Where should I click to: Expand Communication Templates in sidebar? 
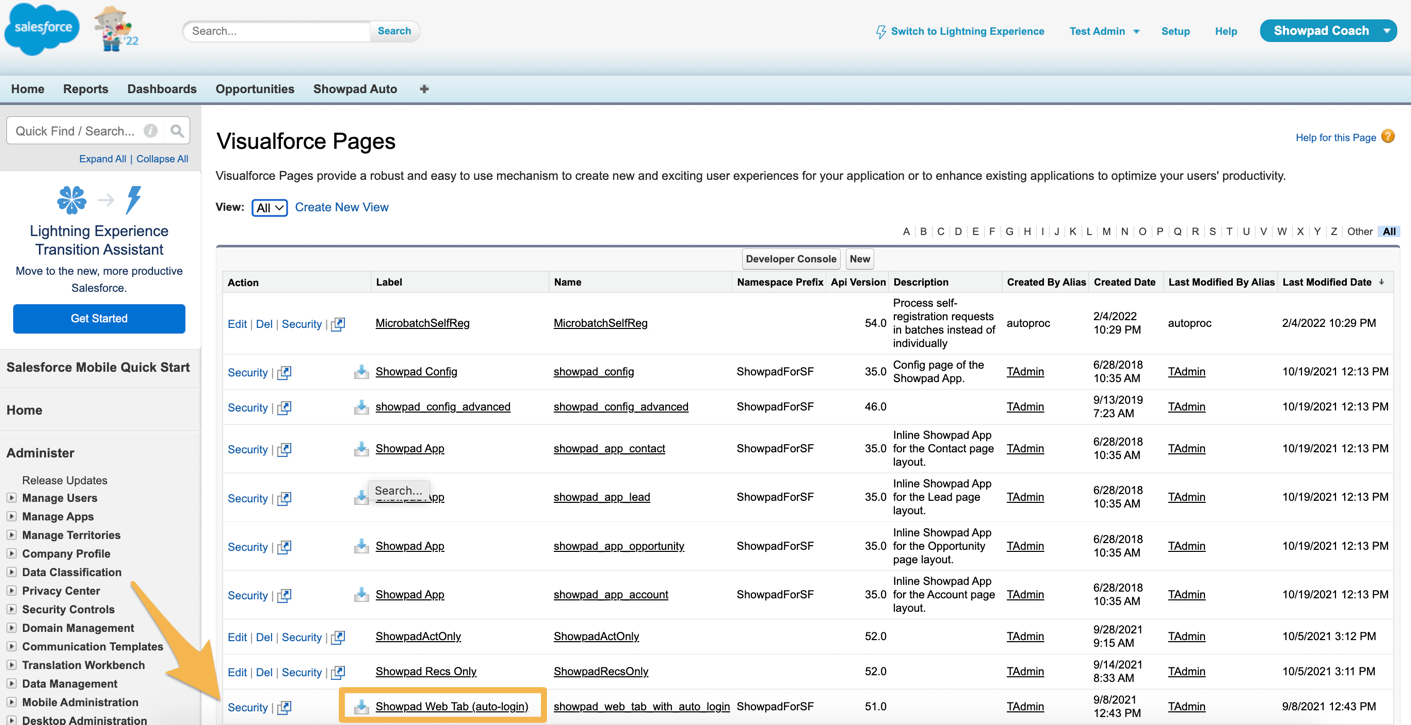click(x=11, y=647)
